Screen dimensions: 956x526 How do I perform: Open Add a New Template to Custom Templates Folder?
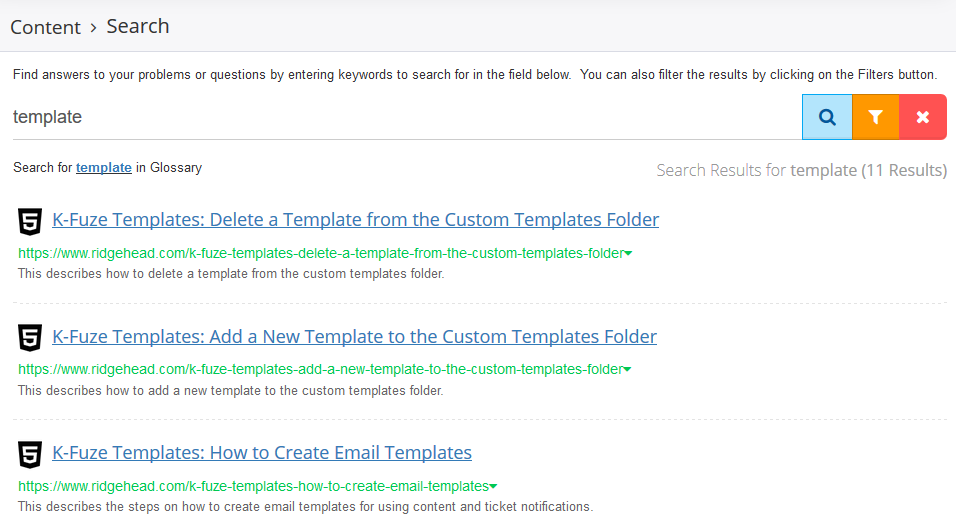click(x=354, y=336)
